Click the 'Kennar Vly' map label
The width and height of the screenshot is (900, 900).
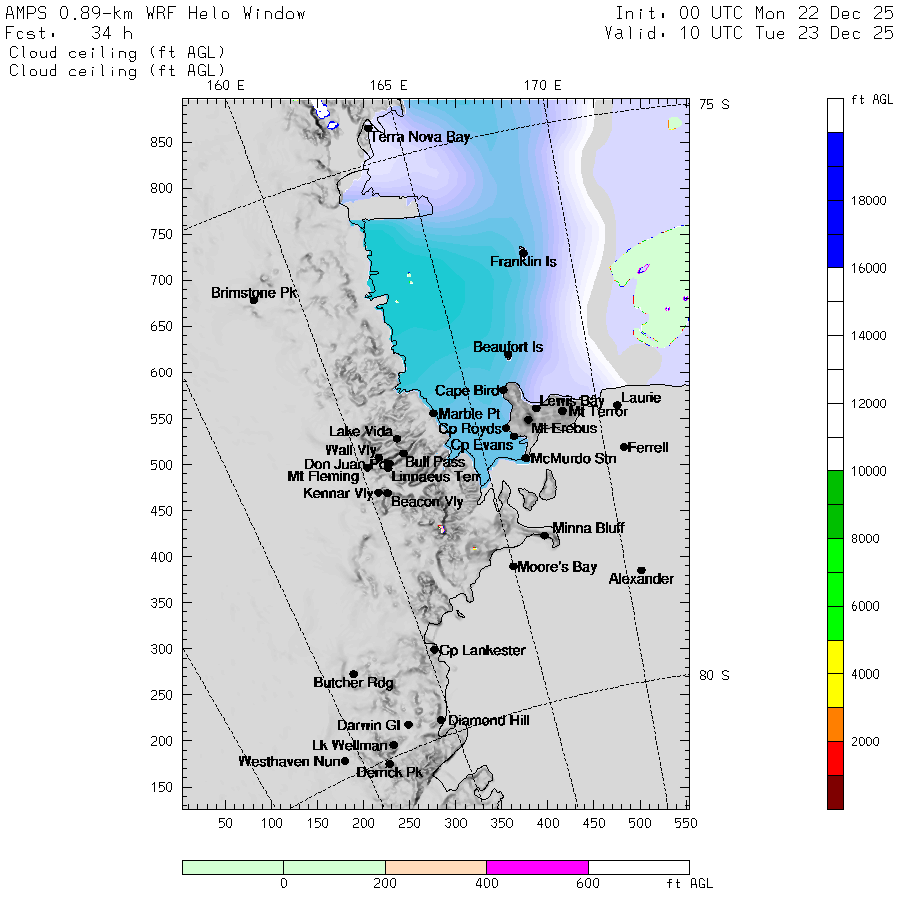tap(338, 493)
